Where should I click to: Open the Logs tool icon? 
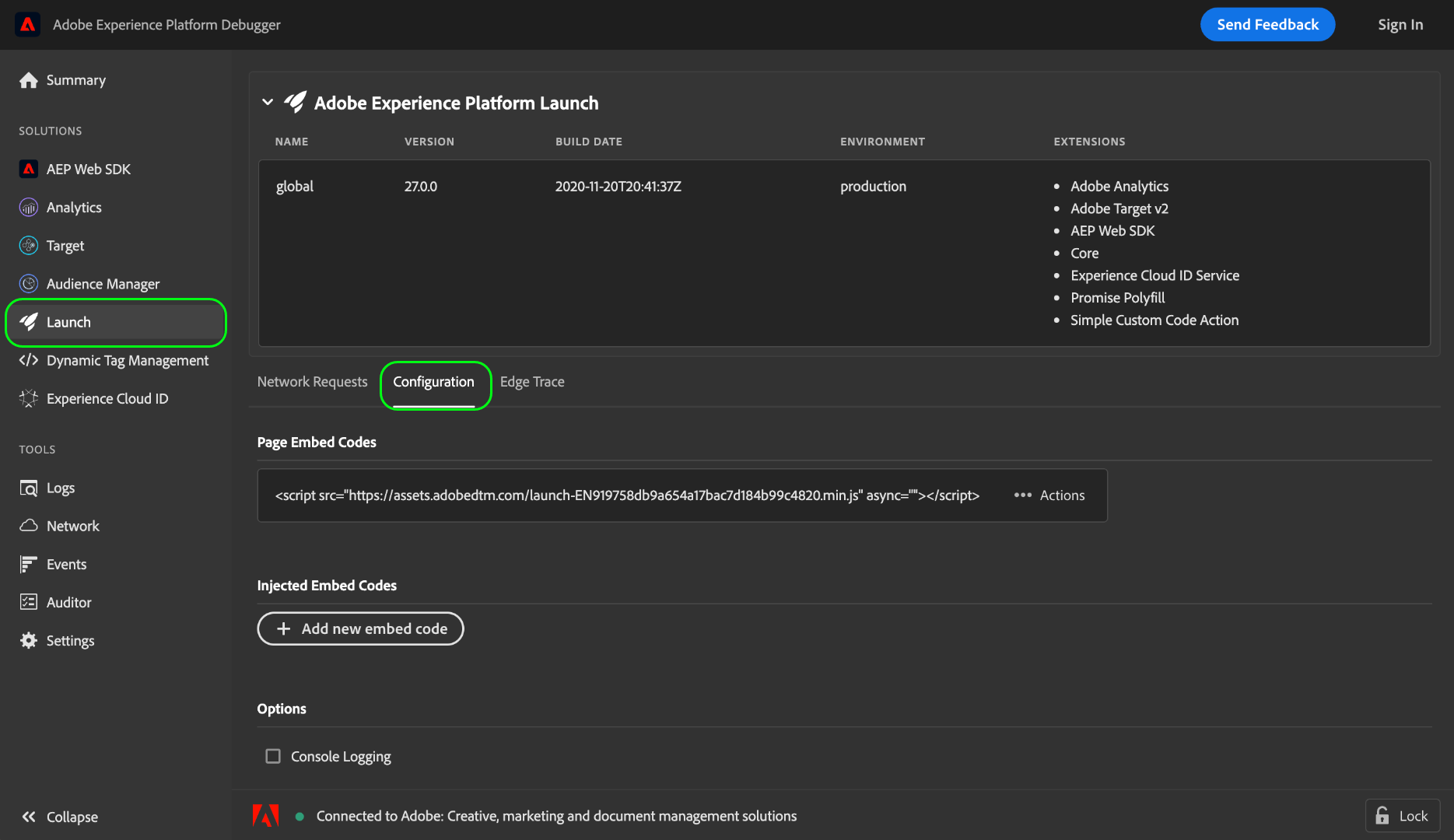29,488
